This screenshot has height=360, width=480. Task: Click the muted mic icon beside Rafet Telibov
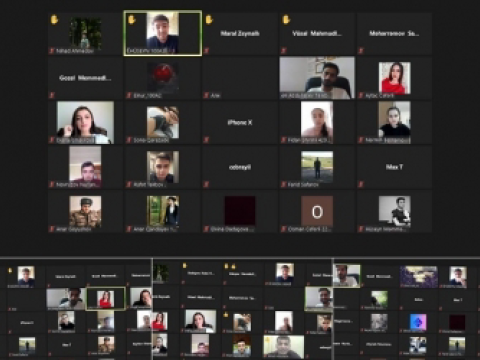tap(129, 184)
